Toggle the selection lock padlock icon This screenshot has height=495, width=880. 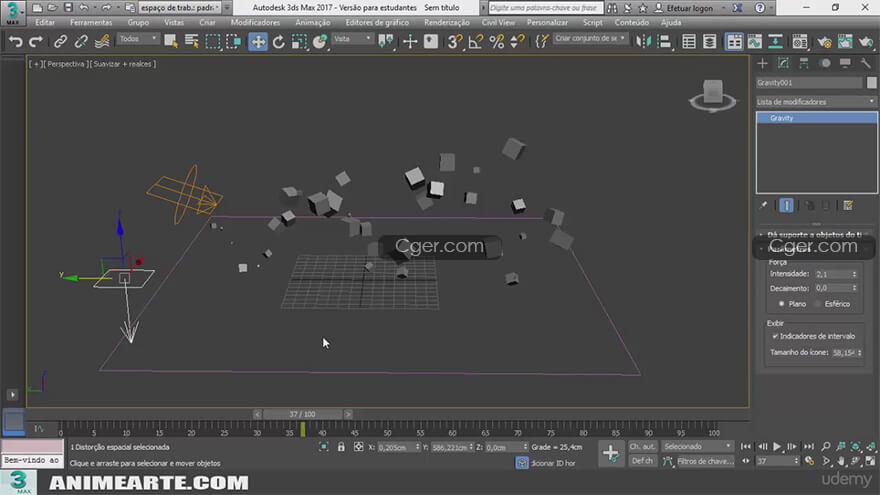coord(341,447)
